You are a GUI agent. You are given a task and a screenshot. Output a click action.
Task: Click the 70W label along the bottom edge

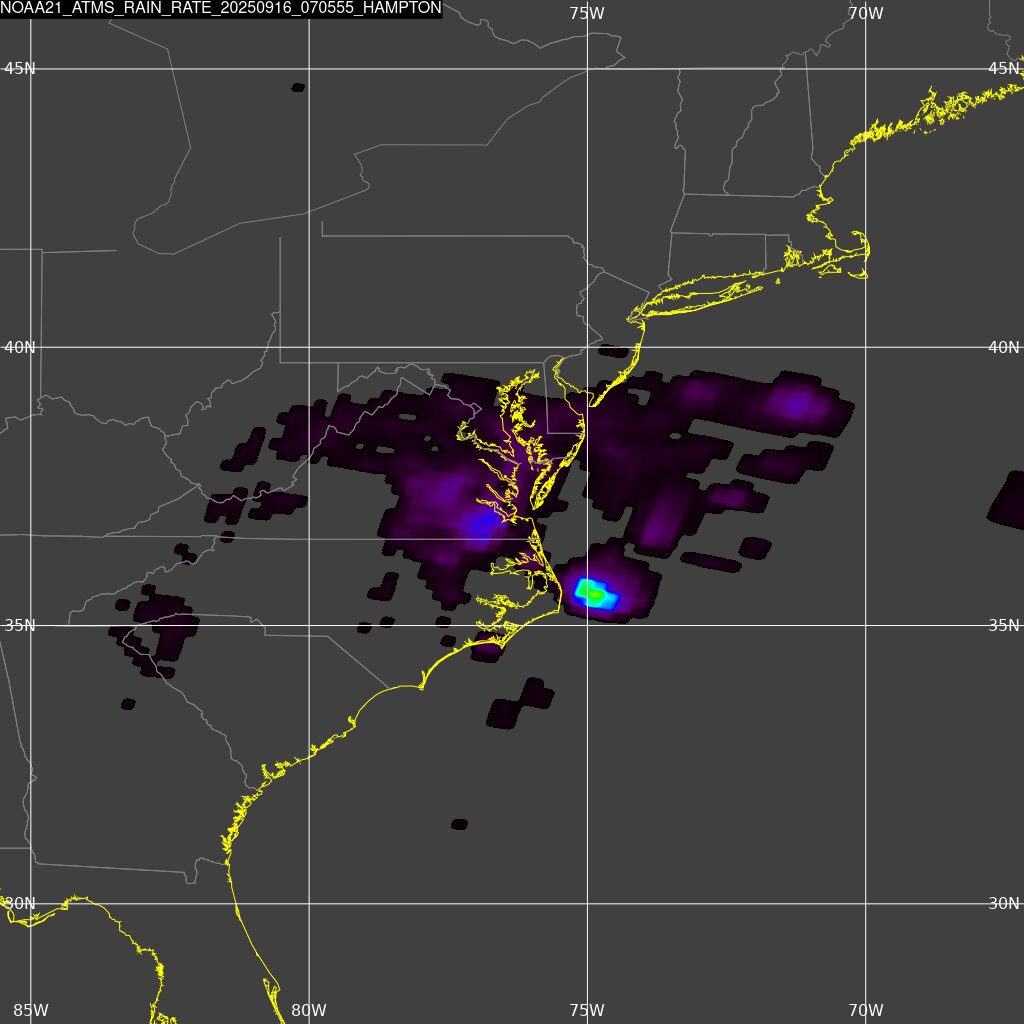(x=865, y=1010)
